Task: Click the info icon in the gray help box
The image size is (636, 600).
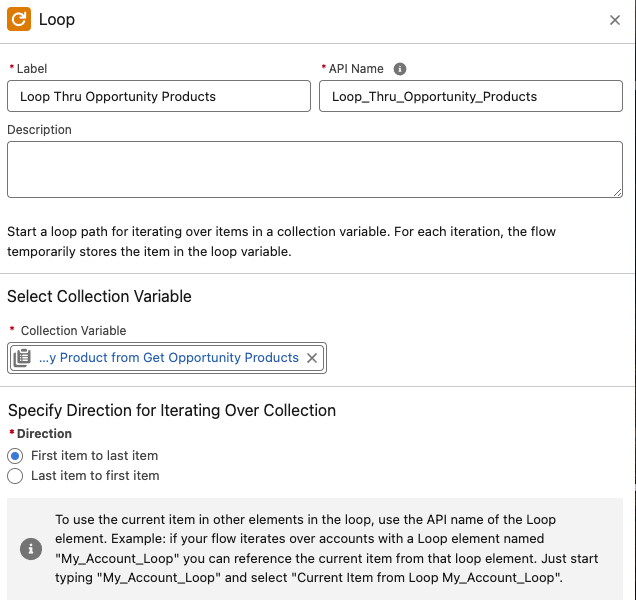Action: 31,549
